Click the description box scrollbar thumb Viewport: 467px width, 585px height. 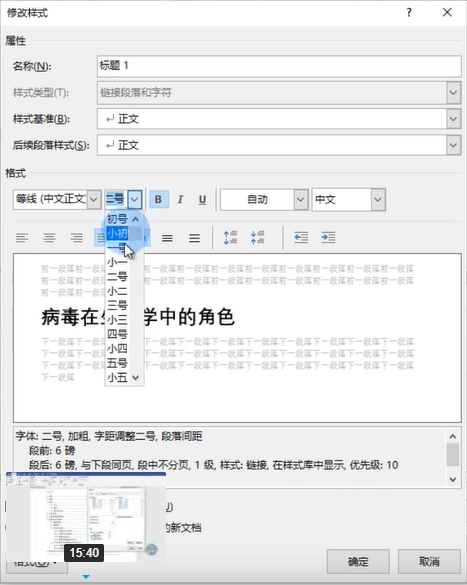[453, 454]
